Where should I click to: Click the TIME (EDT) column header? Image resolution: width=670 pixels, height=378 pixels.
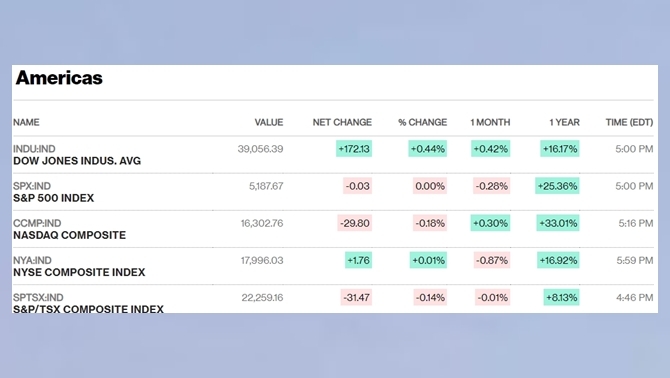[x=629, y=122]
